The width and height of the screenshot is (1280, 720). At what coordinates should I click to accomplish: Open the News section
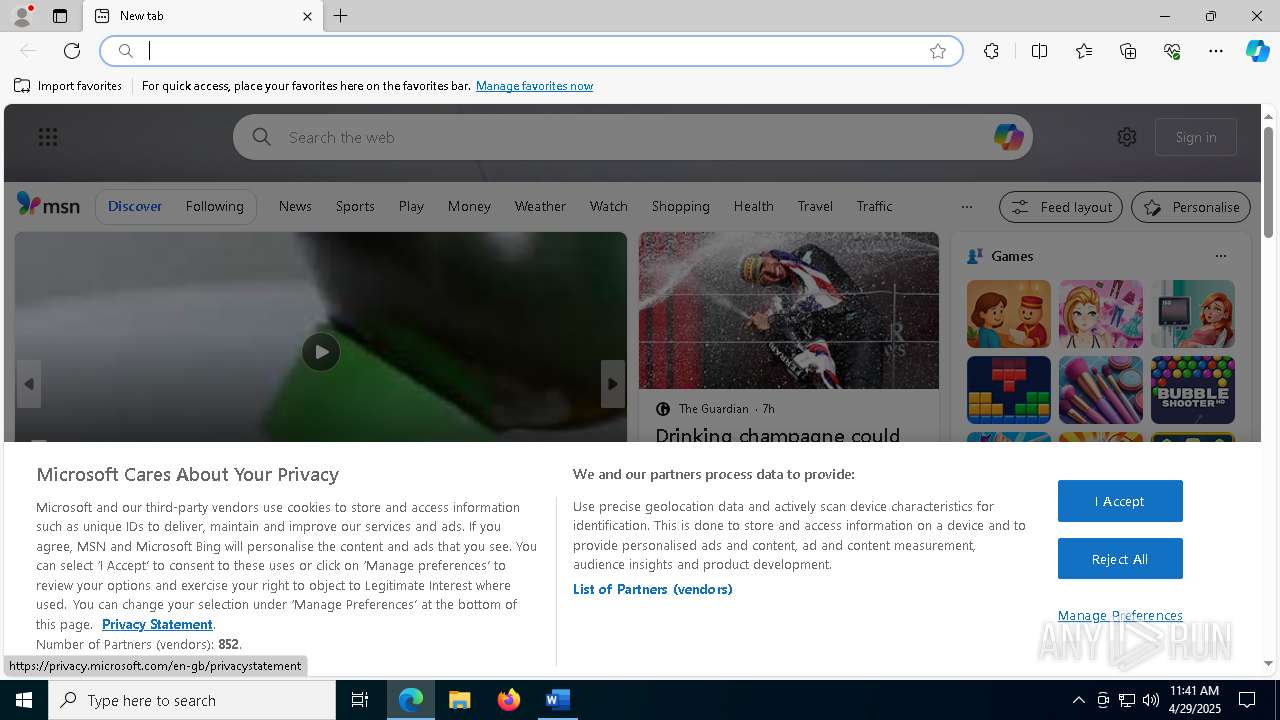(x=295, y=206)
